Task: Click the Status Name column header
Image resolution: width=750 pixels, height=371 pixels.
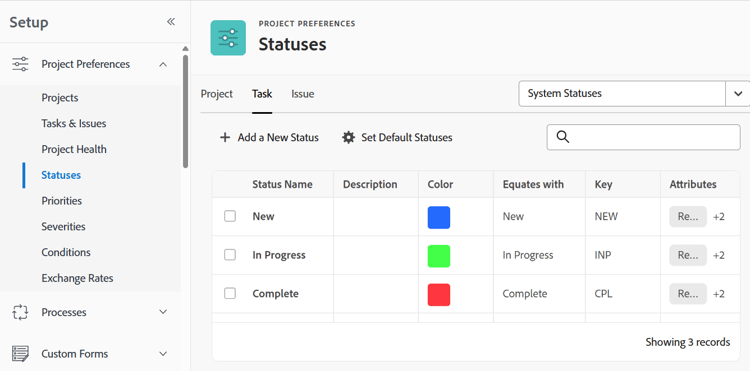Action: (282, 185)
